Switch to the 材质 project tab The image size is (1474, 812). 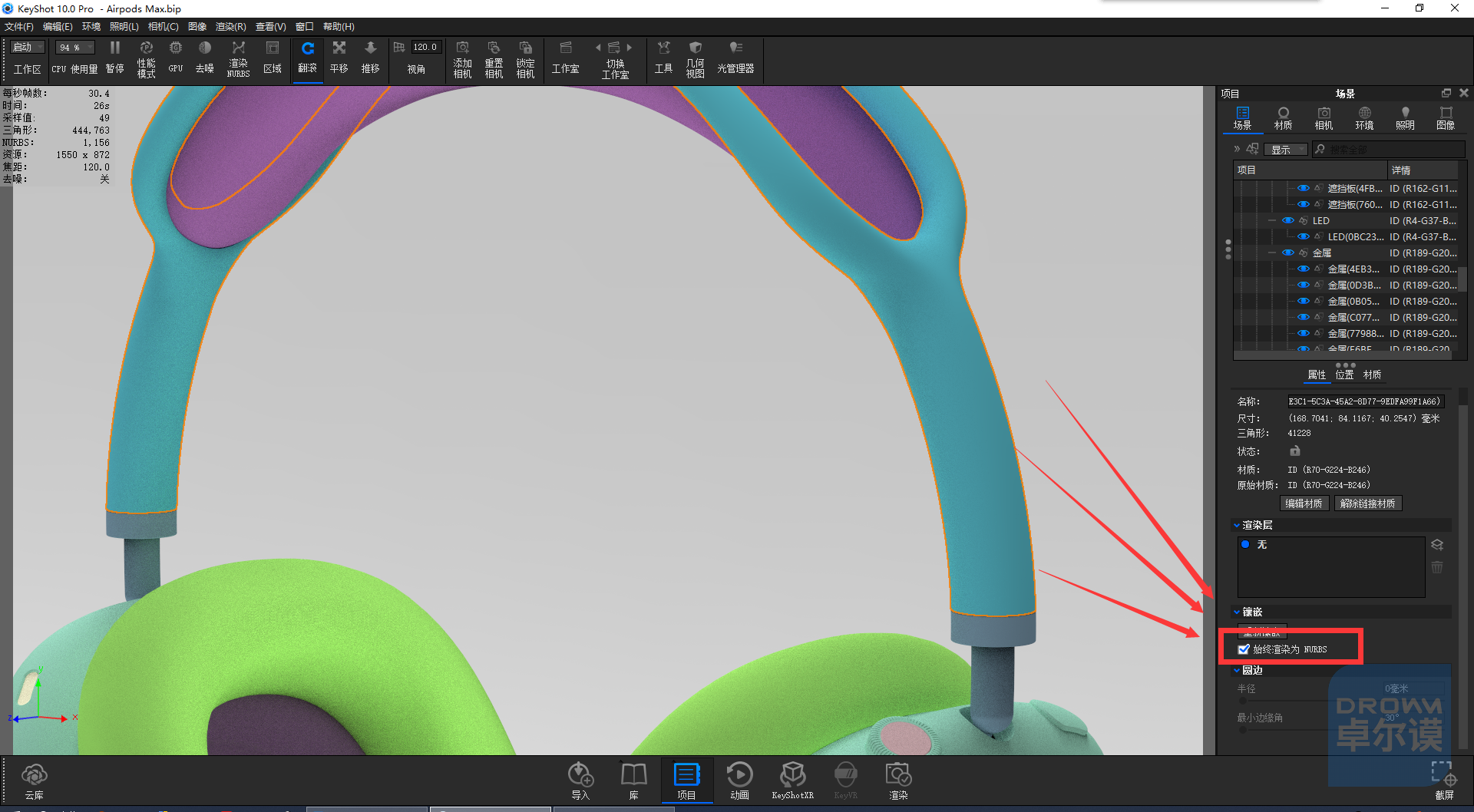point(1283,118)
